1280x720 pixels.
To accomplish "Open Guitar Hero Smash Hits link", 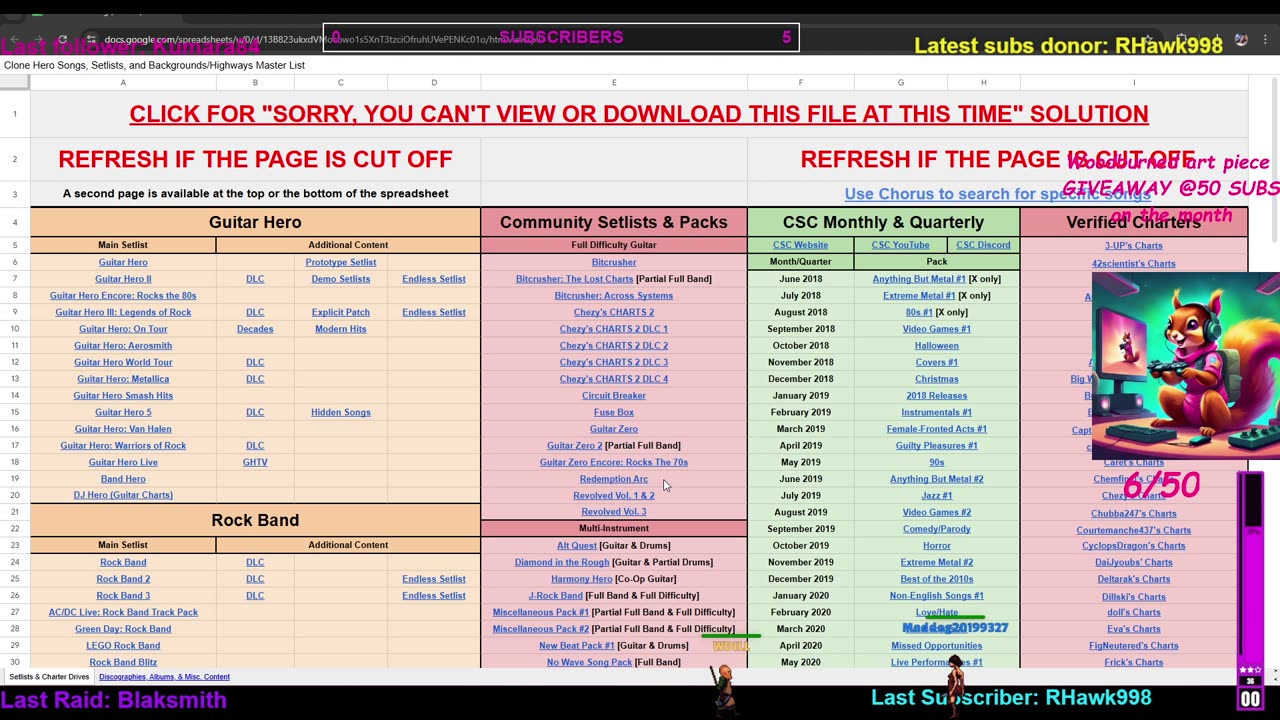I will (123, 396).
